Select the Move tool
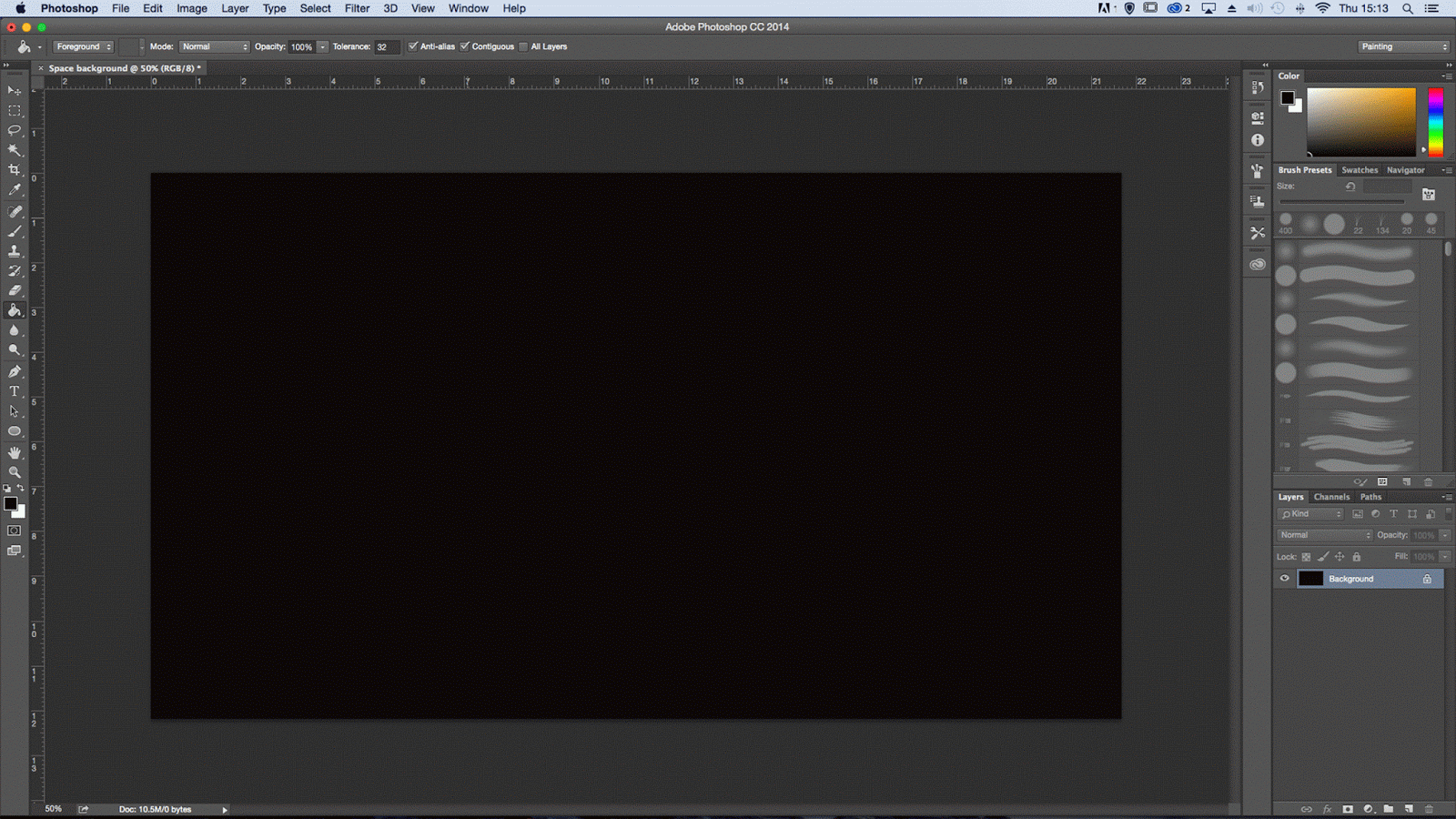Image resolution: width=1456 pixels, height=819 pixels. (x=15, y=90)
